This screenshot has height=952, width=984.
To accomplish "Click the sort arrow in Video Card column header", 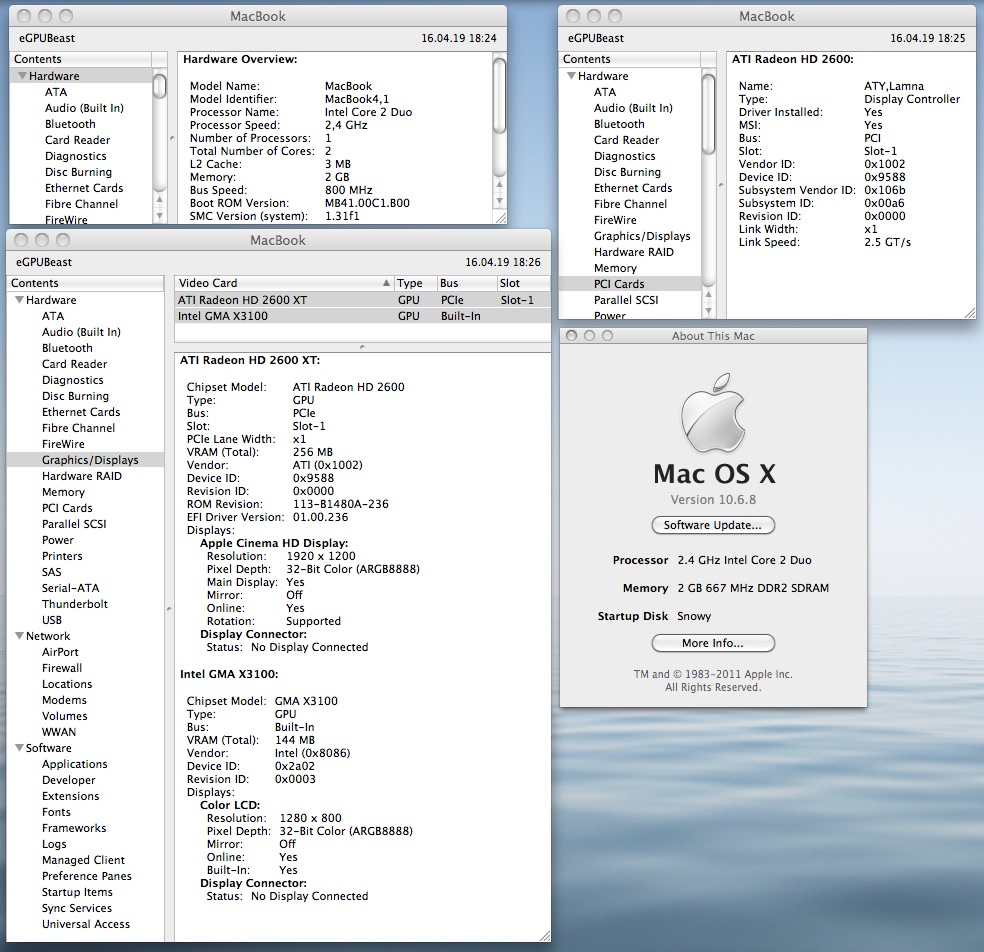I will (387, 284).
